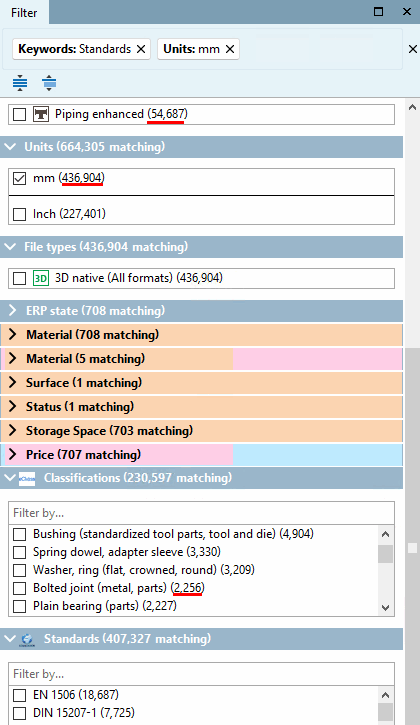Viewport: 420px width, 725px height.
Task: Click the collapse all filter groups icon
Action: click(x=49, y=83)
